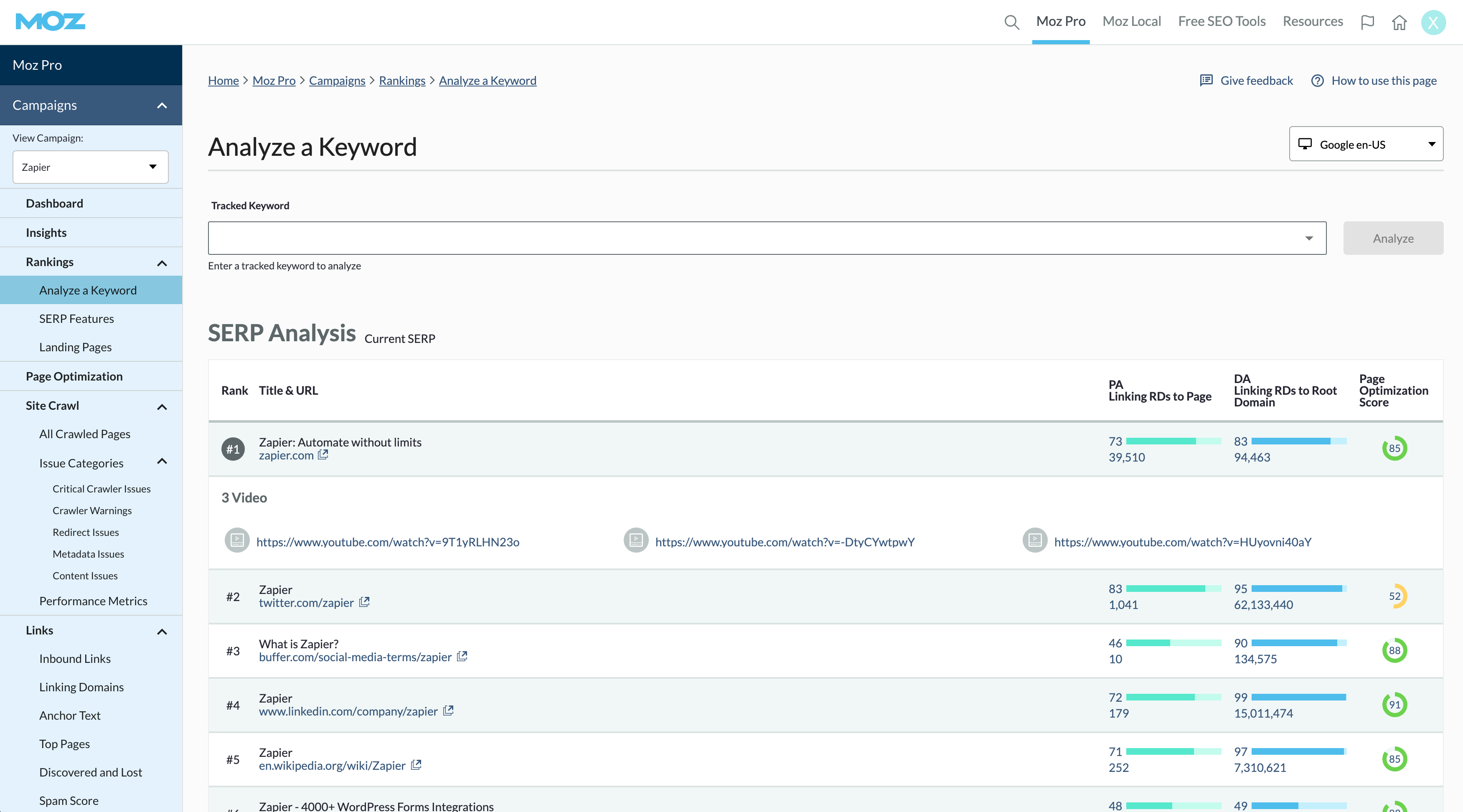Click the third video result thumbnail icon
1463x812 pixels.
click(1034, 540)
